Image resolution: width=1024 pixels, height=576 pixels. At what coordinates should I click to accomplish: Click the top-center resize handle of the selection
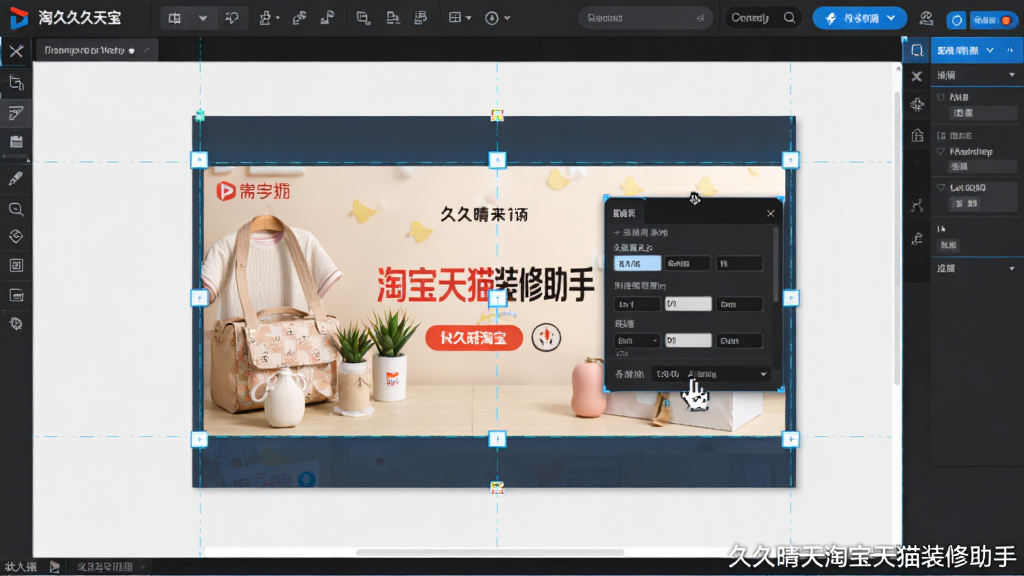pyautogui.click(x=497, y=160)
